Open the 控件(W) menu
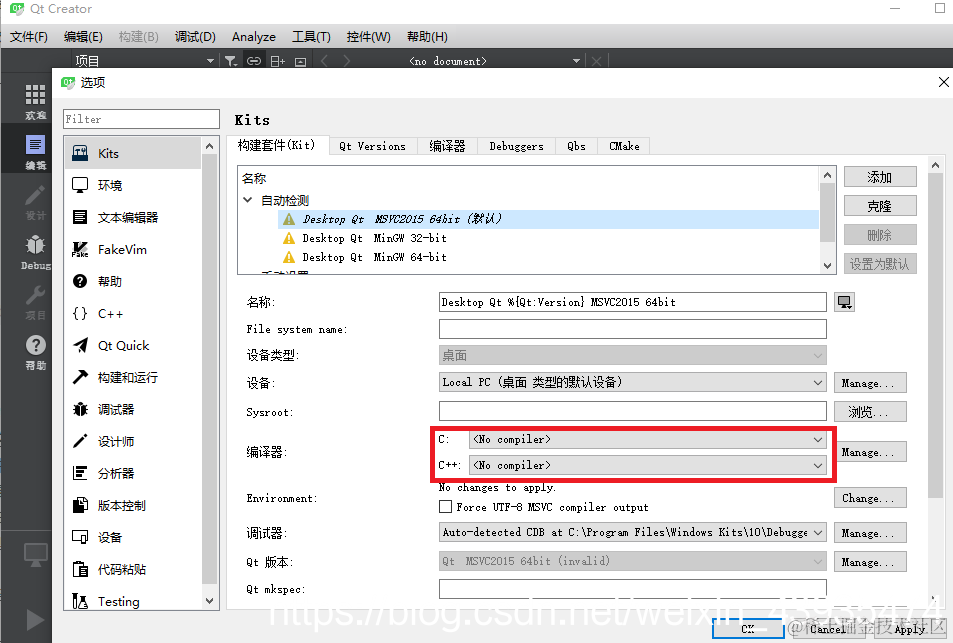This screenshot has width=953, height=643. pyautogui.click(x=368, y=36)
